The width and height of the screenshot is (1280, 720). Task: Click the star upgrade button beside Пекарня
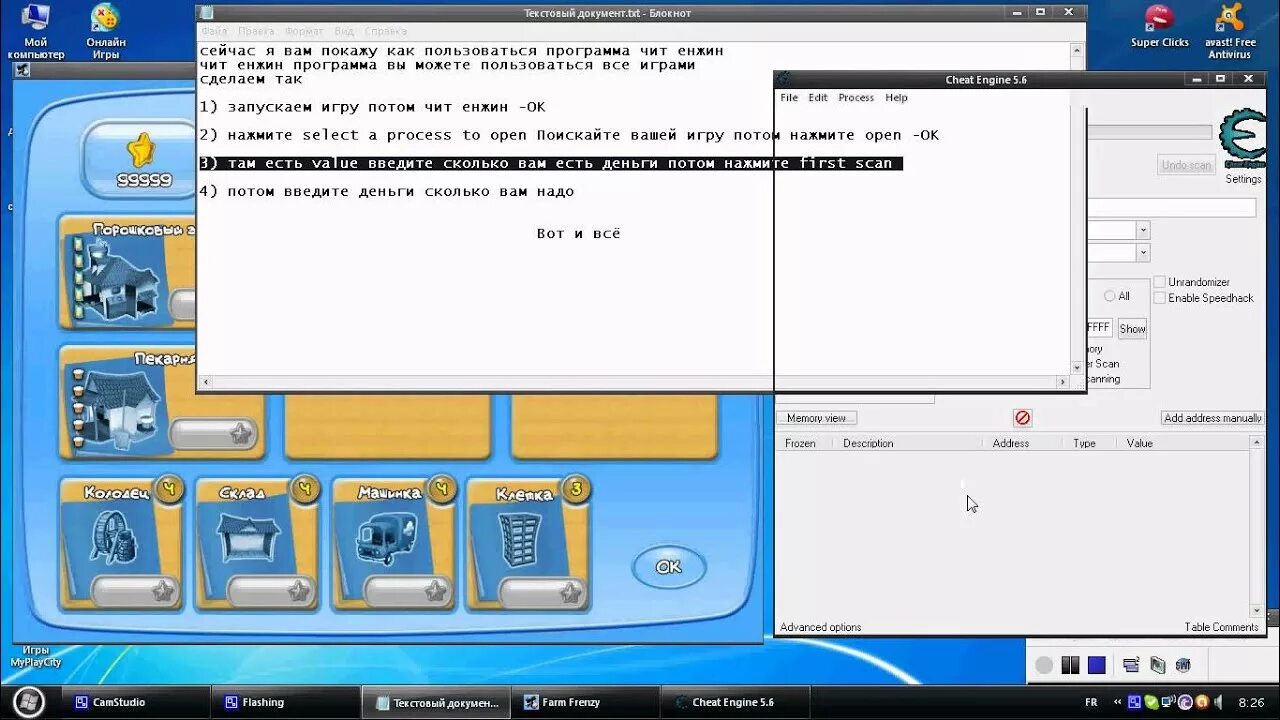click(212, 433)
